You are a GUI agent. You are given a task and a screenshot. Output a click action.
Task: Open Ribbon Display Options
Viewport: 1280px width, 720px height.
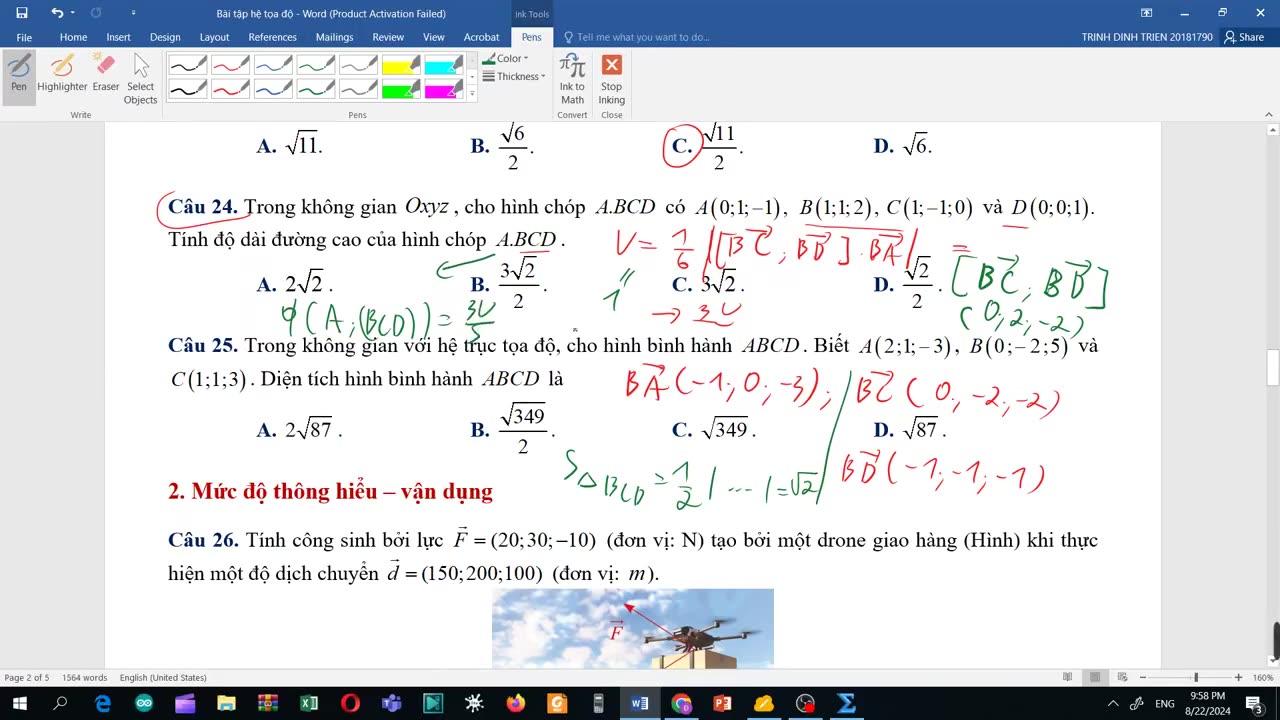click(1146, 13)
